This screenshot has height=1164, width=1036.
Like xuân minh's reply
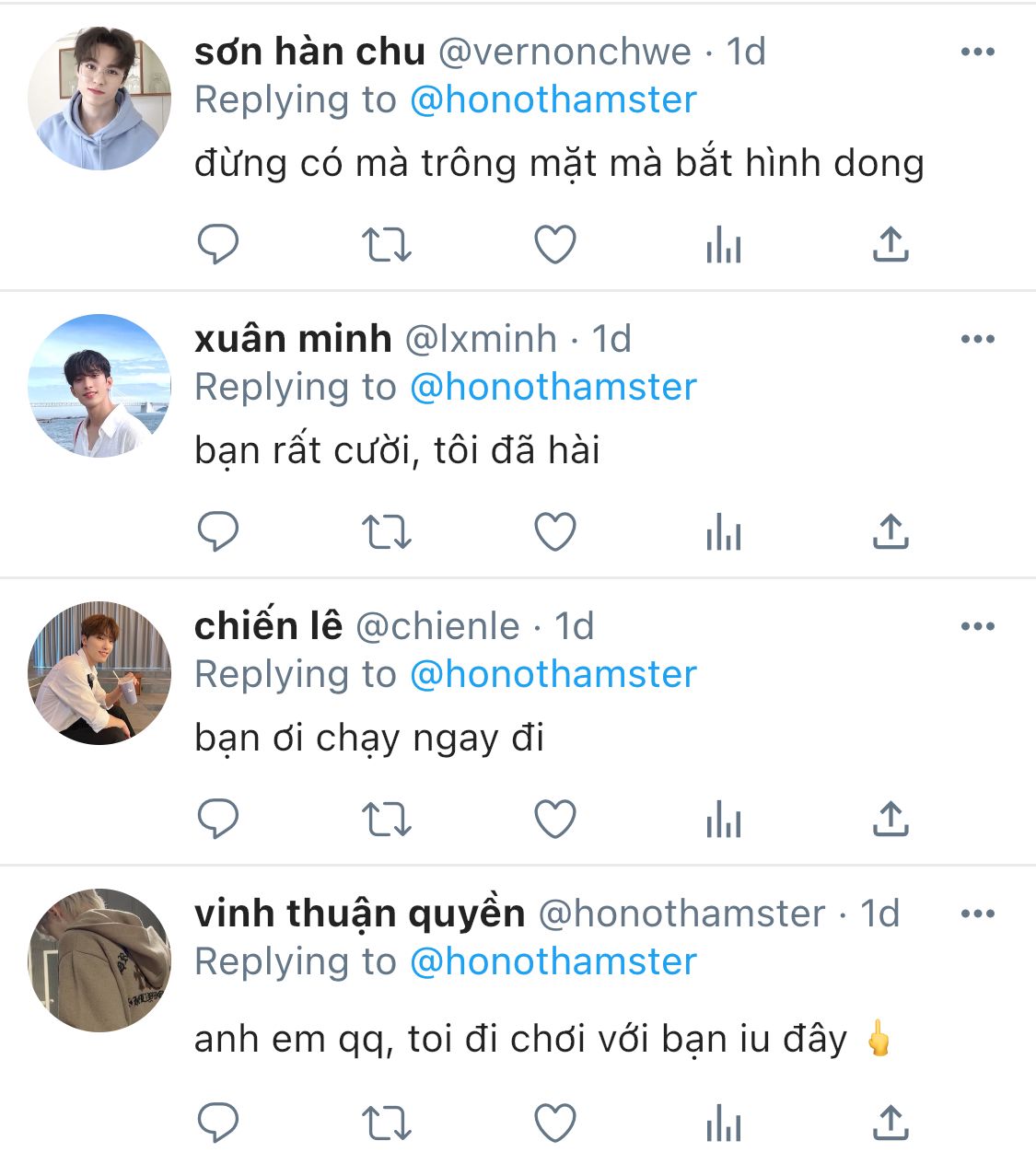click(x=555, y=532)
